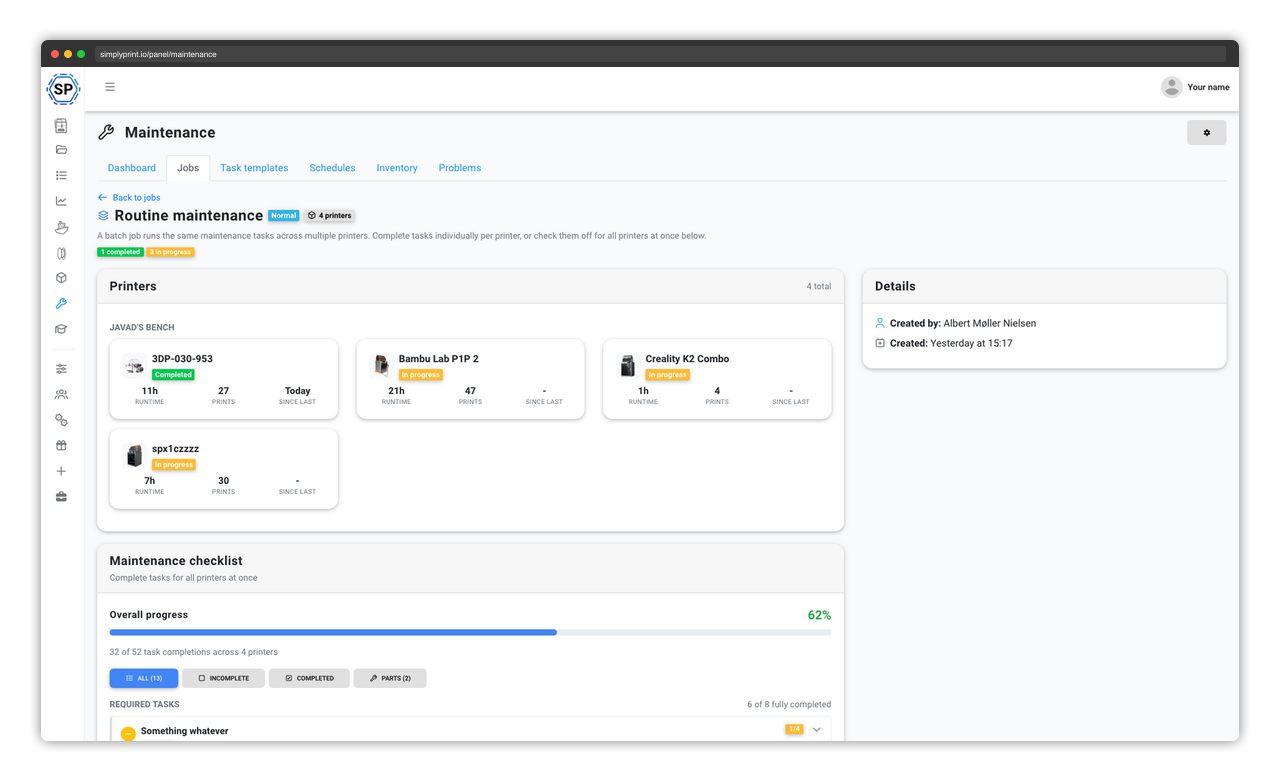Viewport: 1280px width, 782px height.
Task: Open the Task templates tab
Action: point(254,168)
